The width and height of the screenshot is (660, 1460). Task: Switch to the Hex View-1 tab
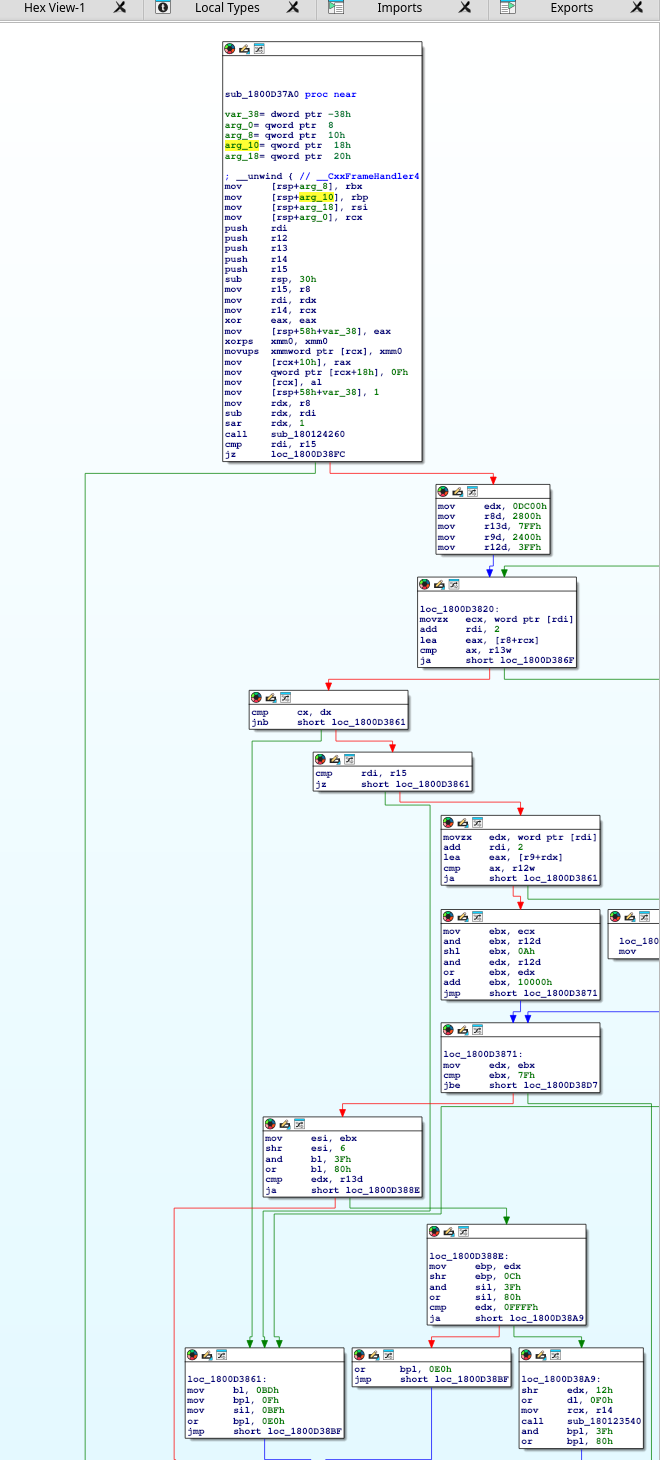point(57,8)
